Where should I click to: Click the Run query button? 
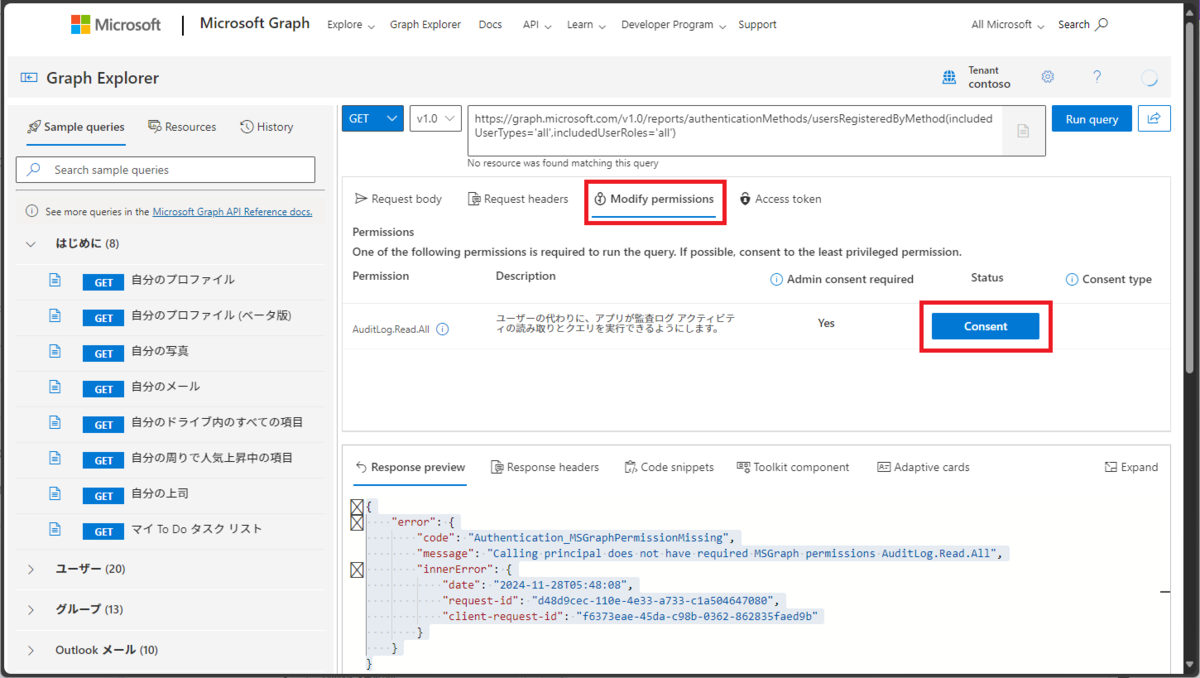pyautogui.click(x=1092, y=118)
